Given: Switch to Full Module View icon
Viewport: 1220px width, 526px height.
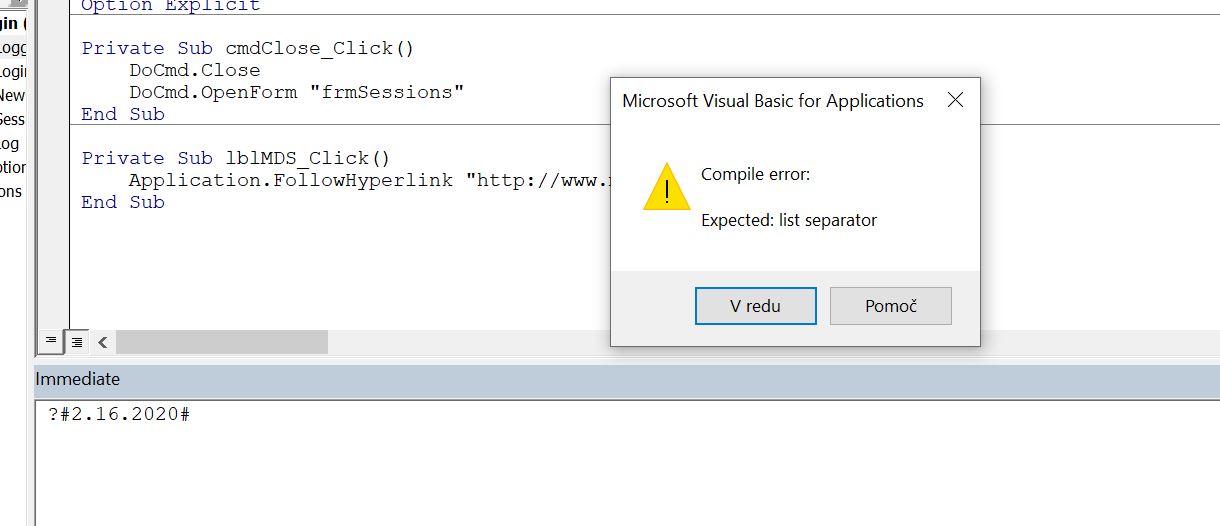Looking at the screenshot, I should pos(76,342).
